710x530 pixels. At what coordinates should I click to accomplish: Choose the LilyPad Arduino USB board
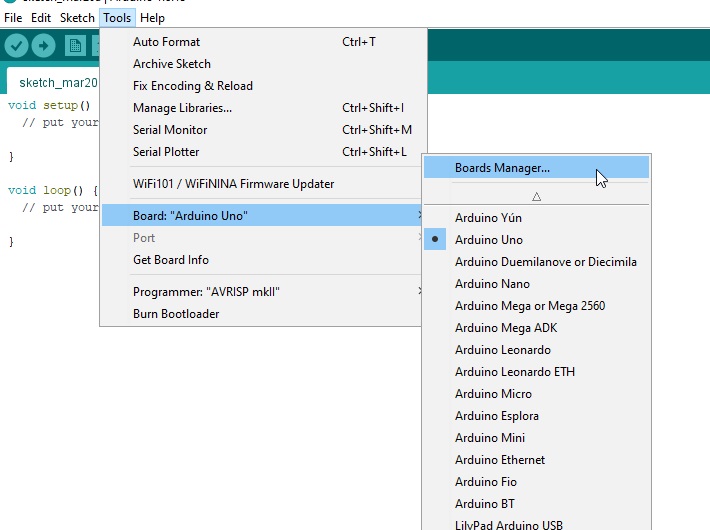537,523
